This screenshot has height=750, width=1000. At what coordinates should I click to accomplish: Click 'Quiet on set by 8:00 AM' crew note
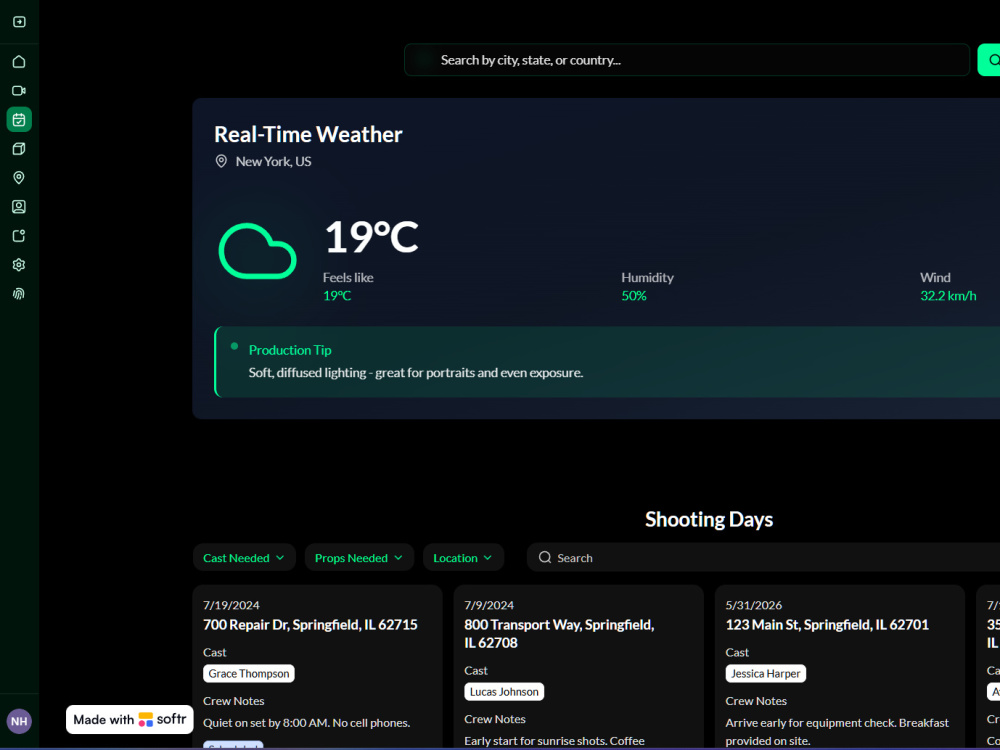click(x=307, y=723)
